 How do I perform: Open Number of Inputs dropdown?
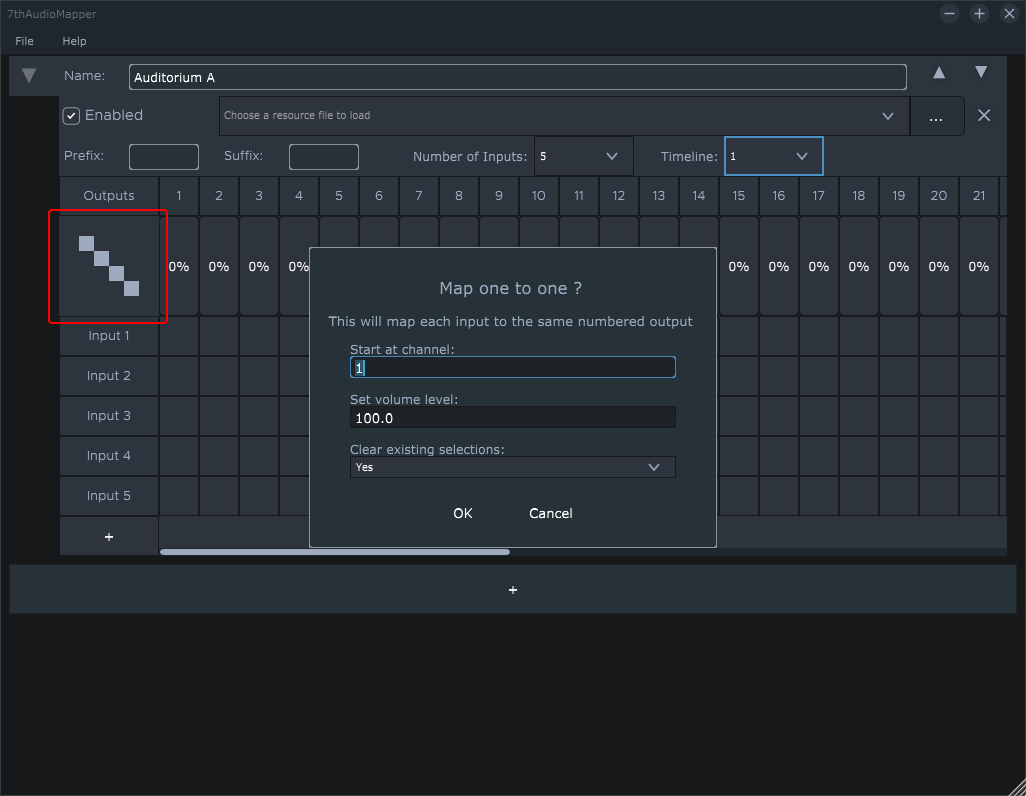(584, 156)
